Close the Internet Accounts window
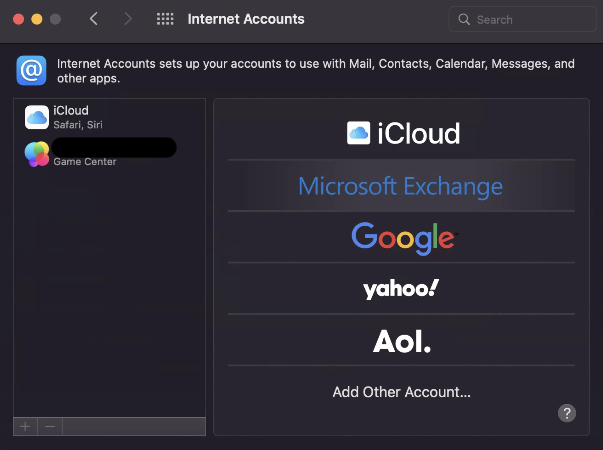This screenshot has width=603, height=450. (19, 19)
